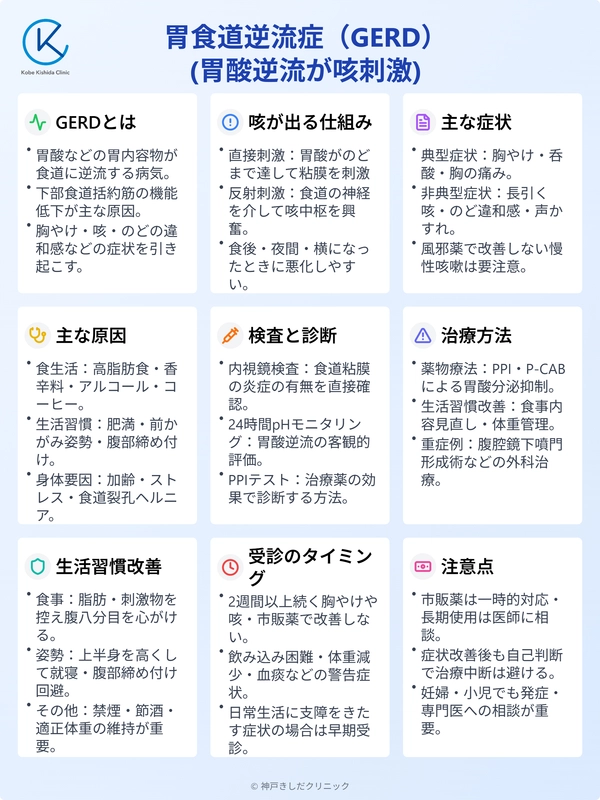Image resolution: width=600 pixels, height=800 pixels.
Task: Click the shield icon beside 生活習慣改善
Action: click(38, 566)
